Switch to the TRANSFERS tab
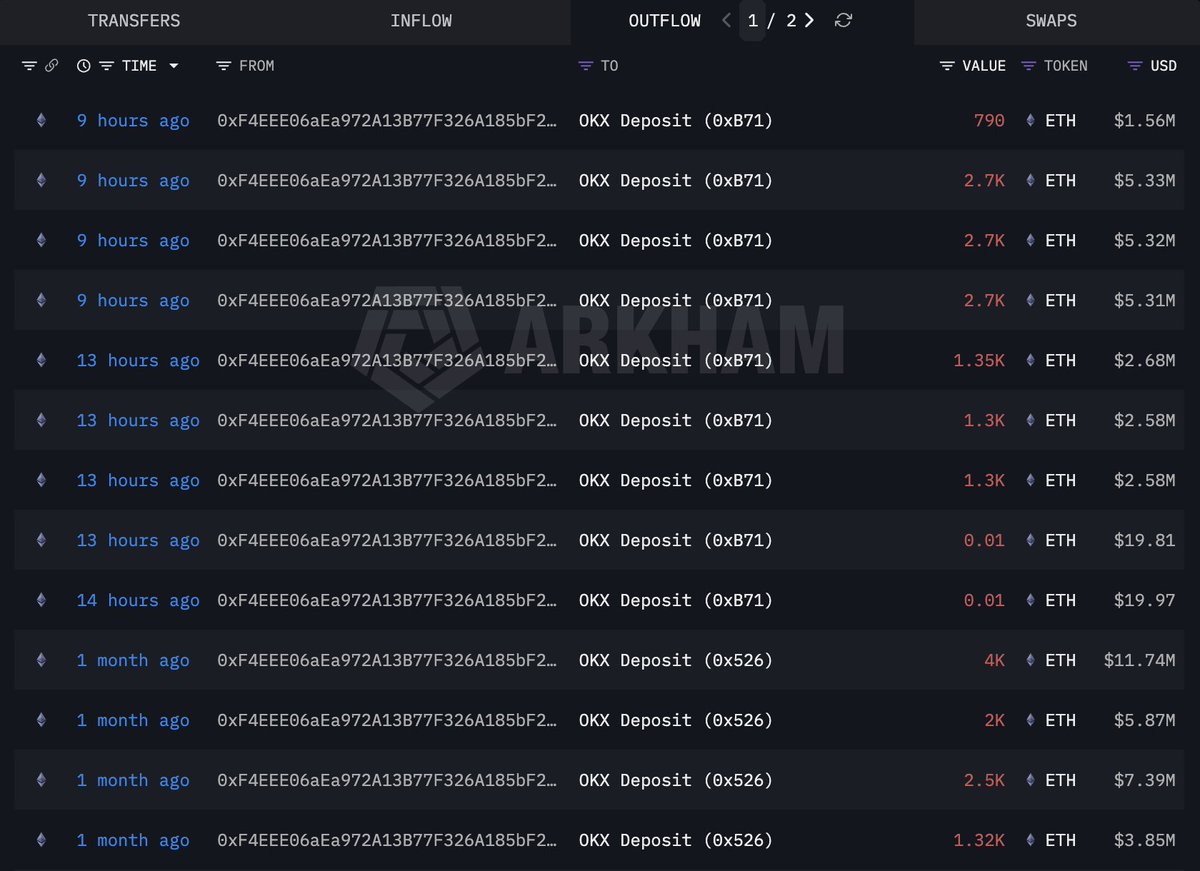 click(x=134, y=21)
